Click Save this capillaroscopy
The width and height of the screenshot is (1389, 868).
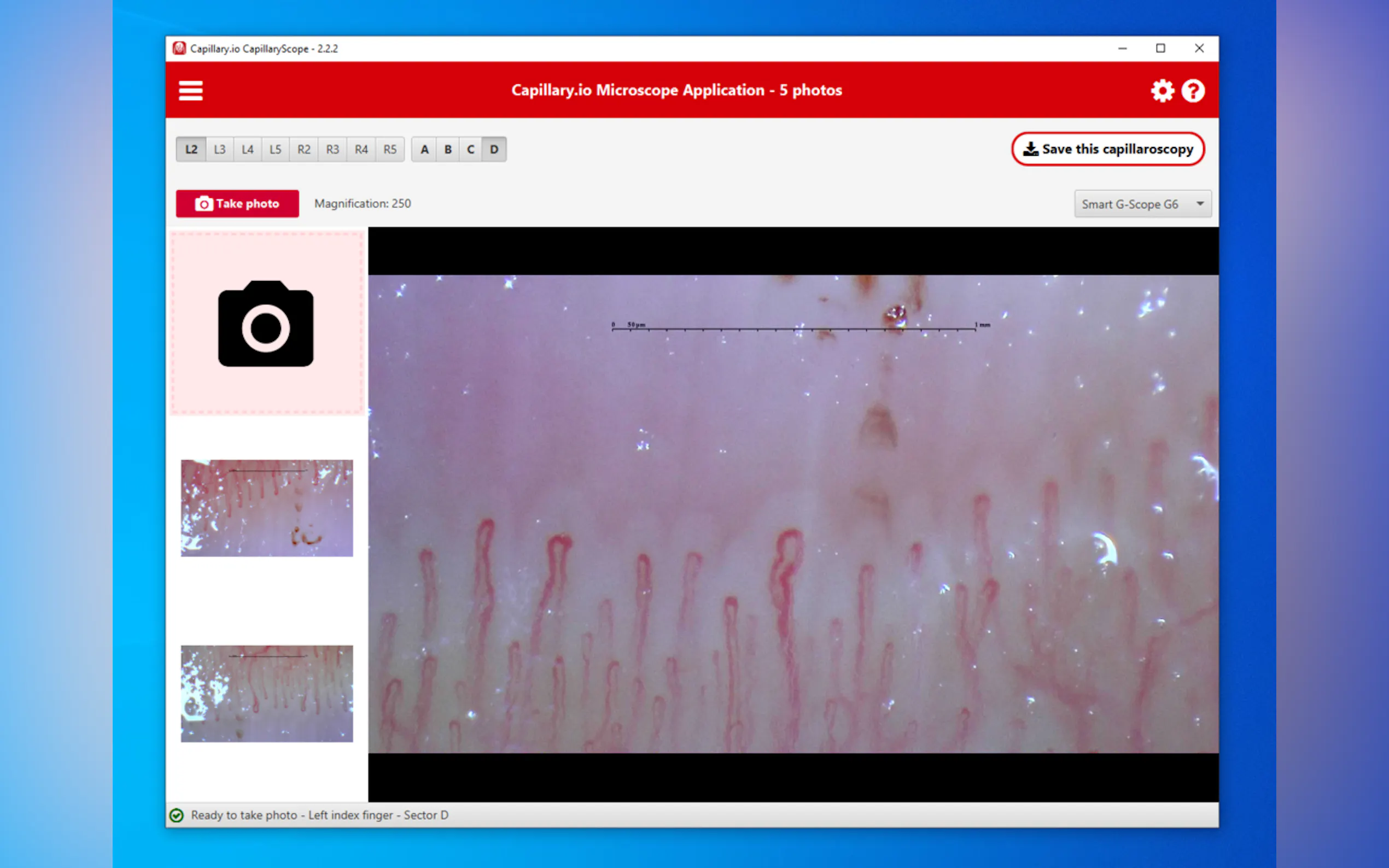(1107, 149)
